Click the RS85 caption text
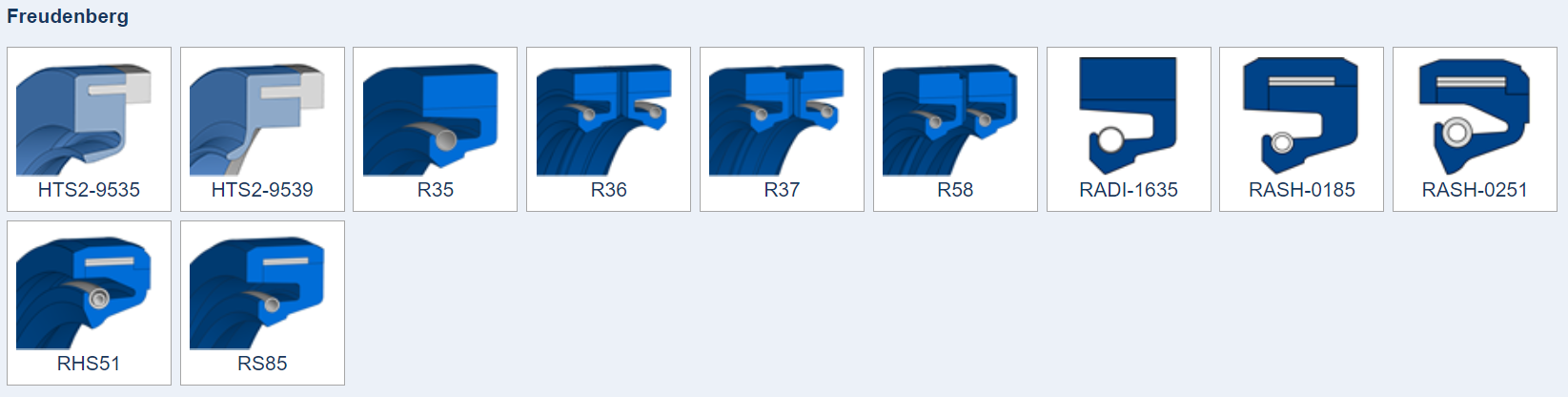The width and height of the screenshot is (1568, 397). click(x=262, y=364)
